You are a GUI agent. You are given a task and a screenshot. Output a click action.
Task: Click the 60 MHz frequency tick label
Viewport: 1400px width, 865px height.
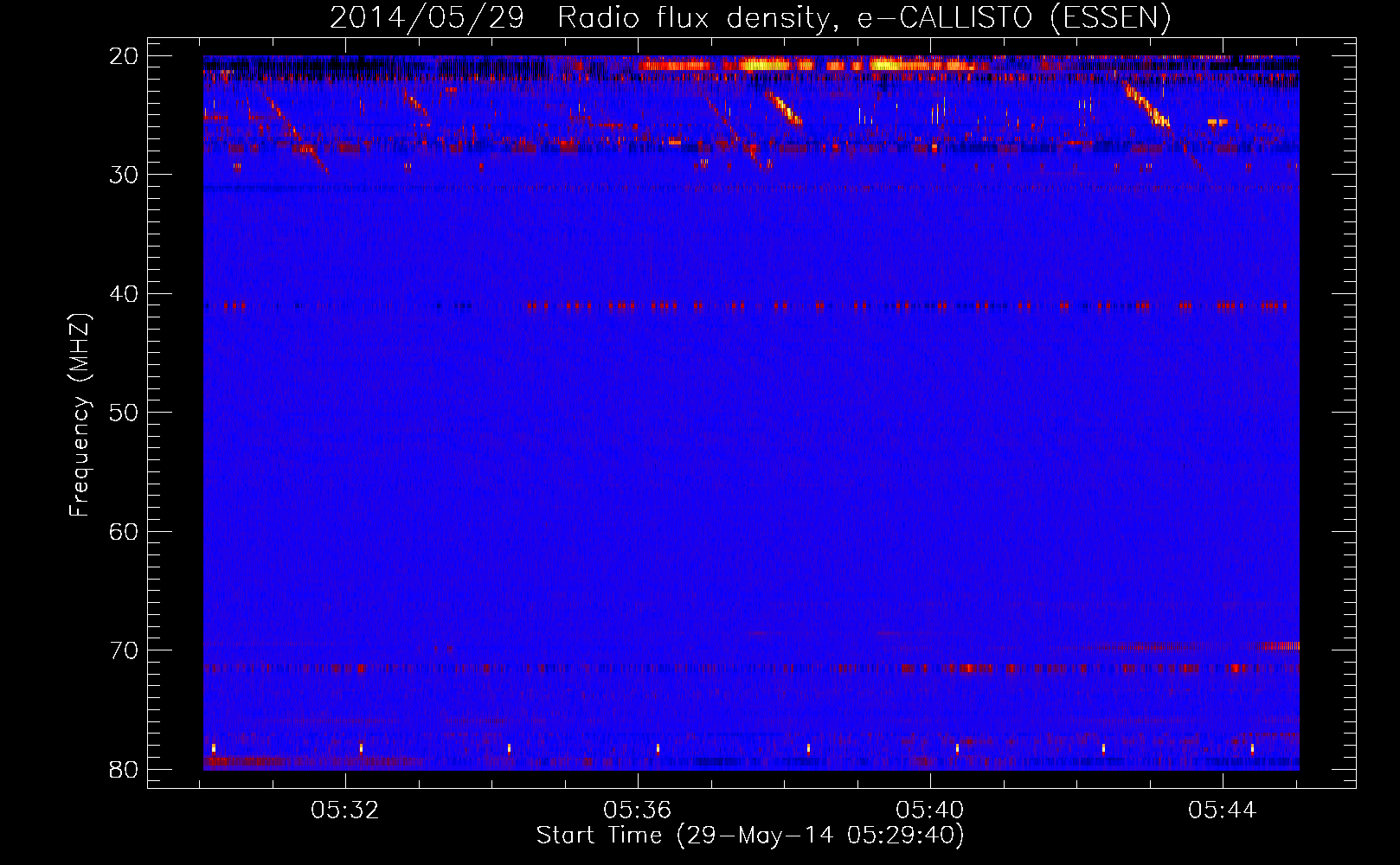click(x=124, y=531)
